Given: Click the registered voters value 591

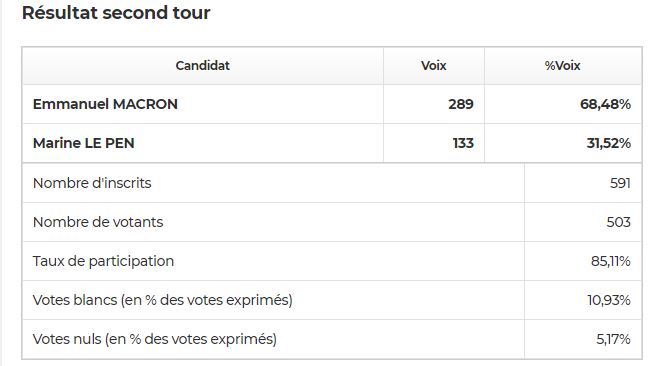Looking at the screenshot, I should pyautogui.click(x=620, y=183).
